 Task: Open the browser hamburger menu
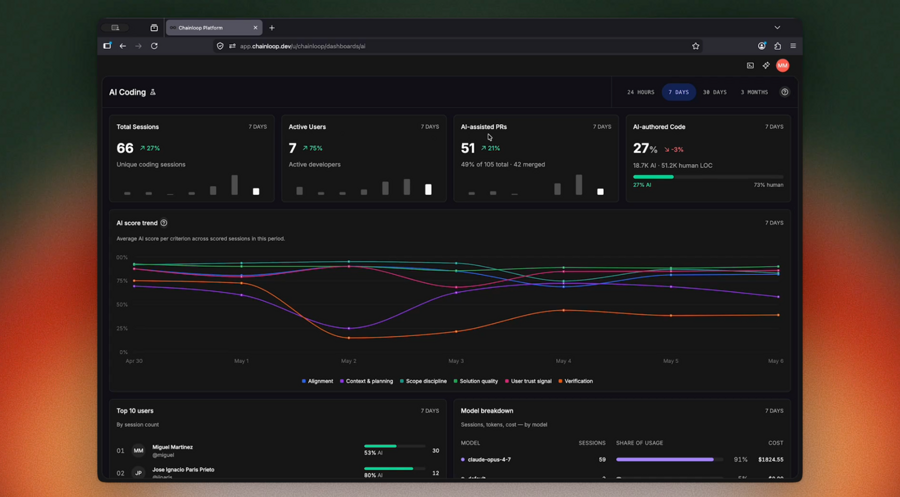pyautogui.click(x=793, y=46)
